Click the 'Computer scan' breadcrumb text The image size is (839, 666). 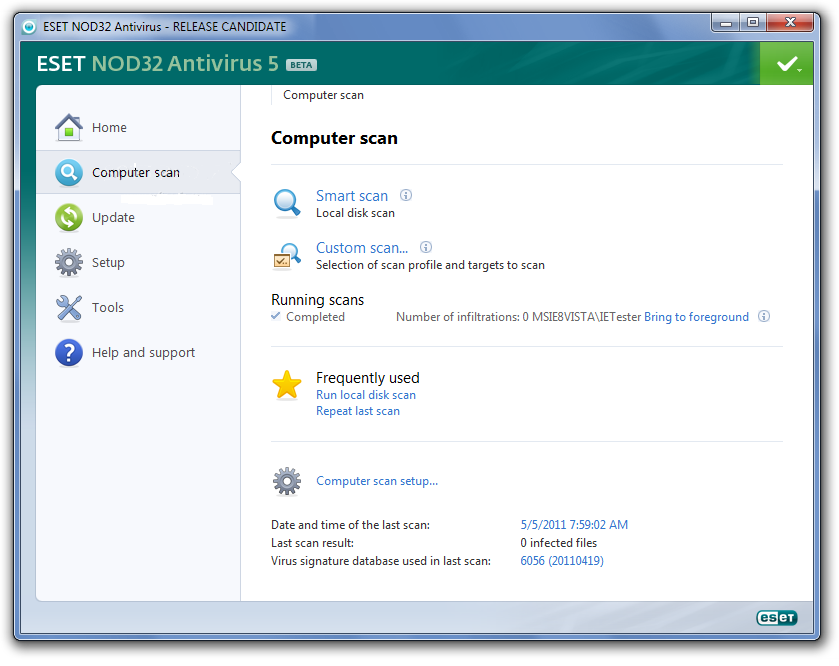[x=323, y=95]
